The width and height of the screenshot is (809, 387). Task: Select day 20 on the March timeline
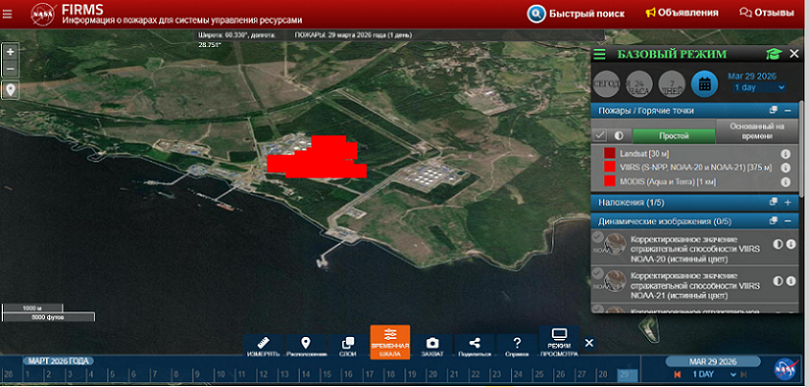[x=433, y=375]
